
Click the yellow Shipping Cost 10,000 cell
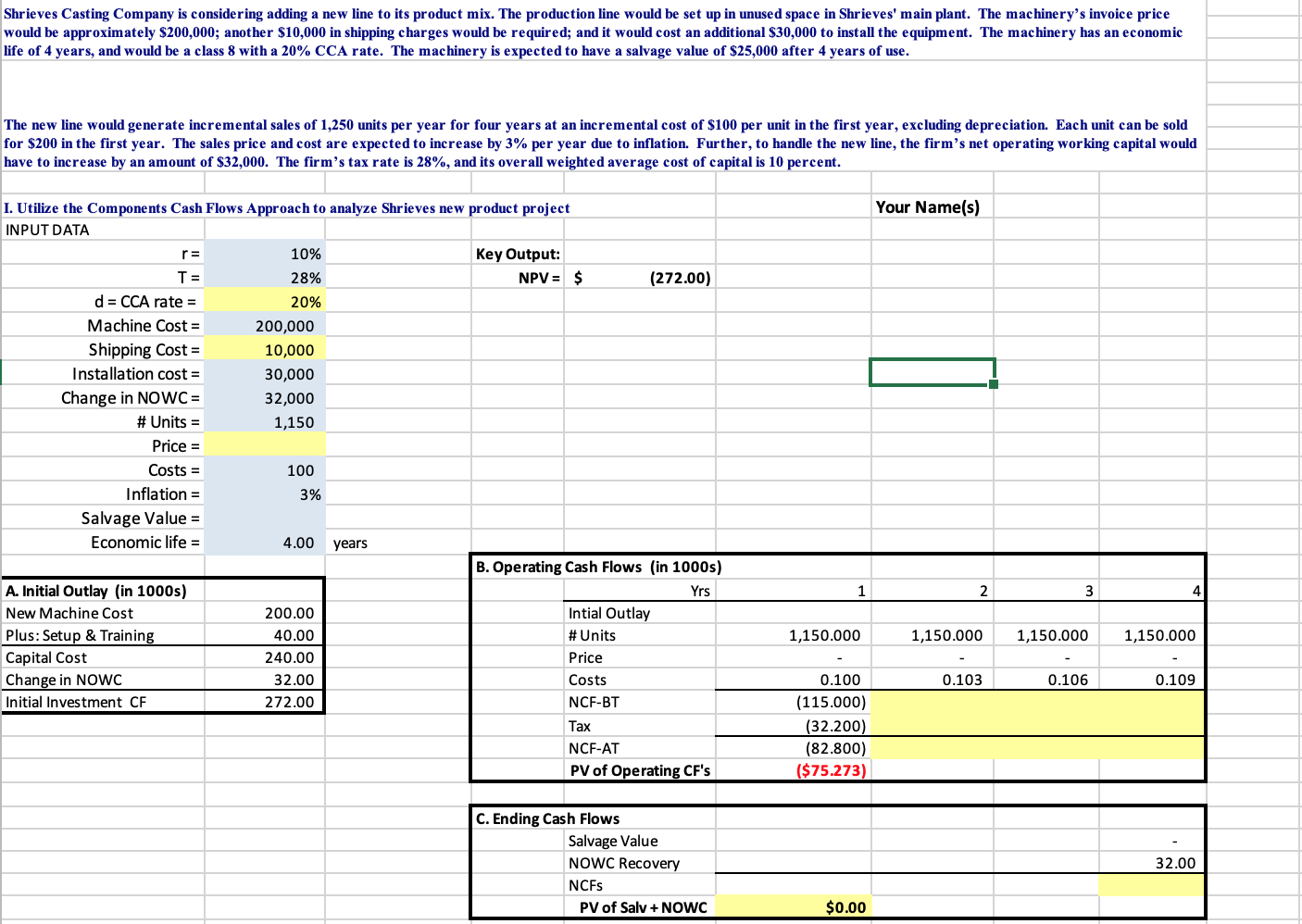point(265,350)
